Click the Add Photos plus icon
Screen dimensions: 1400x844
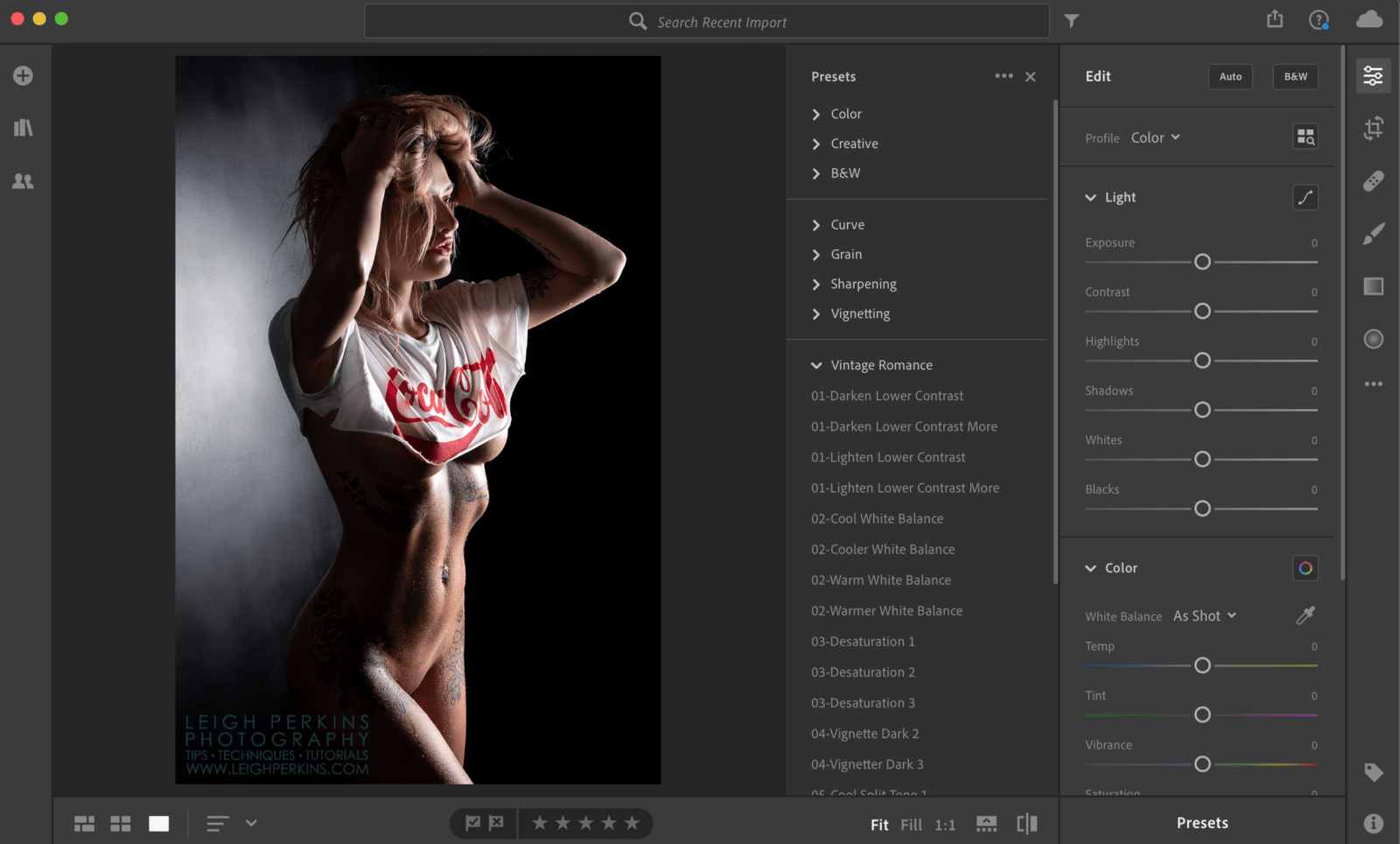coord(23,75)
